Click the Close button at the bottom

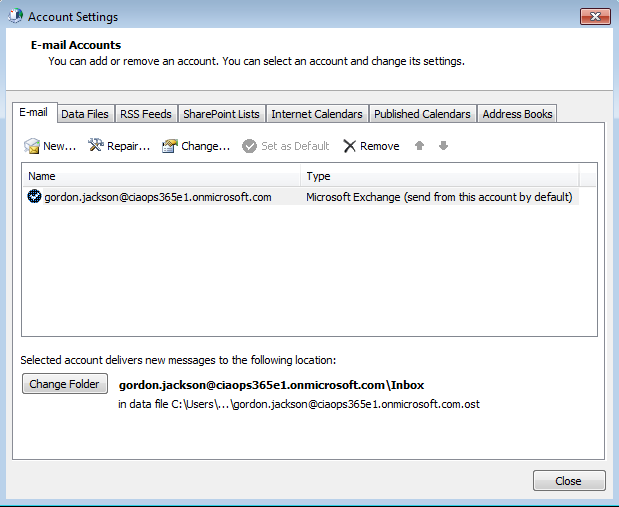569,481
